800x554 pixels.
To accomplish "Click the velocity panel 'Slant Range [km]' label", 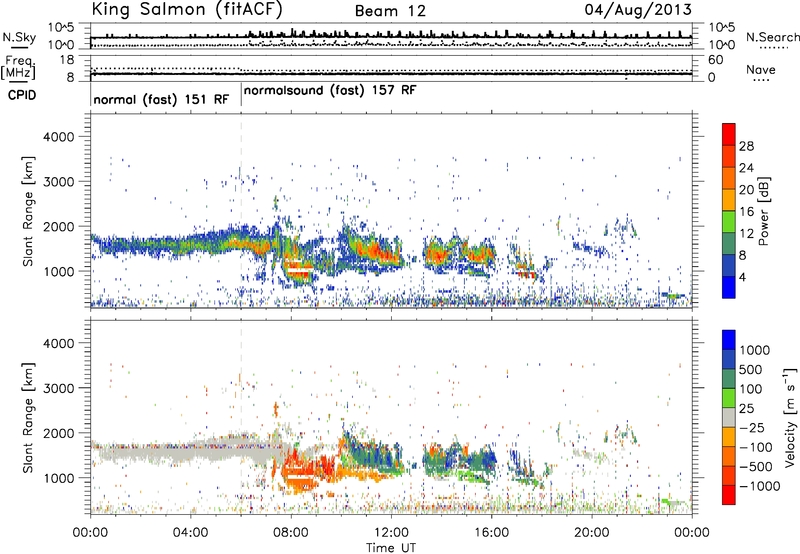I will (x=28, y=417).
